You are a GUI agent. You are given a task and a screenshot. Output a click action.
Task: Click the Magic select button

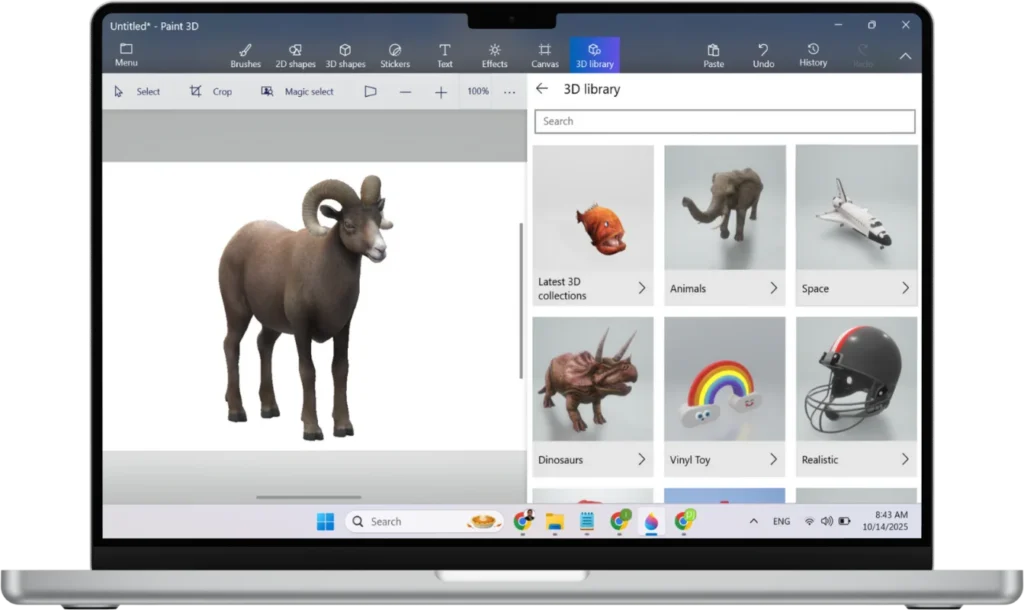pyautogui.click(x=297, y=91)
